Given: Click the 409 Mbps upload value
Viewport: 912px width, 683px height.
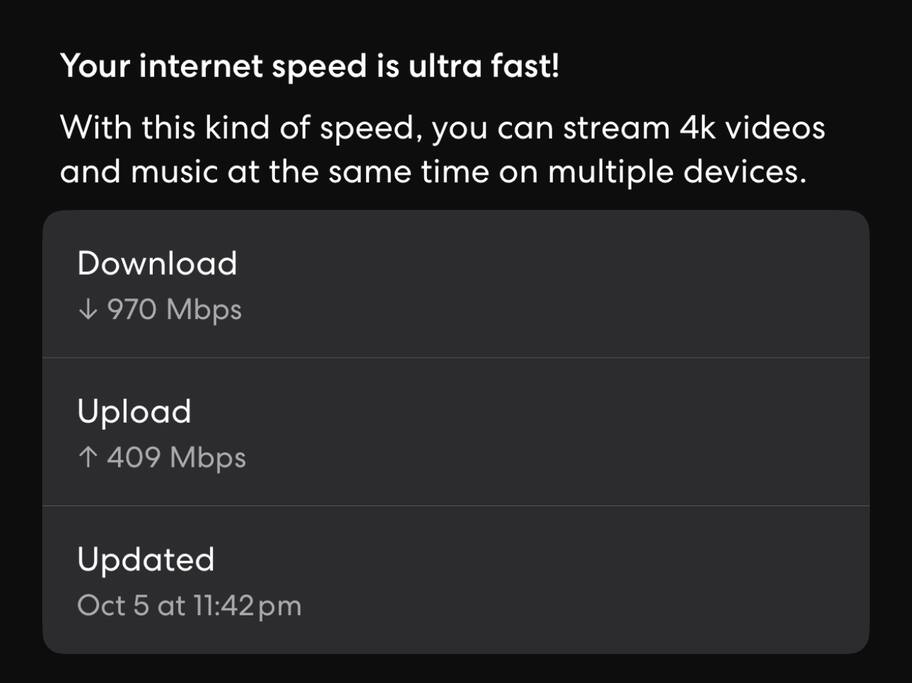Looking at the screenshot, I should [176, 458].
